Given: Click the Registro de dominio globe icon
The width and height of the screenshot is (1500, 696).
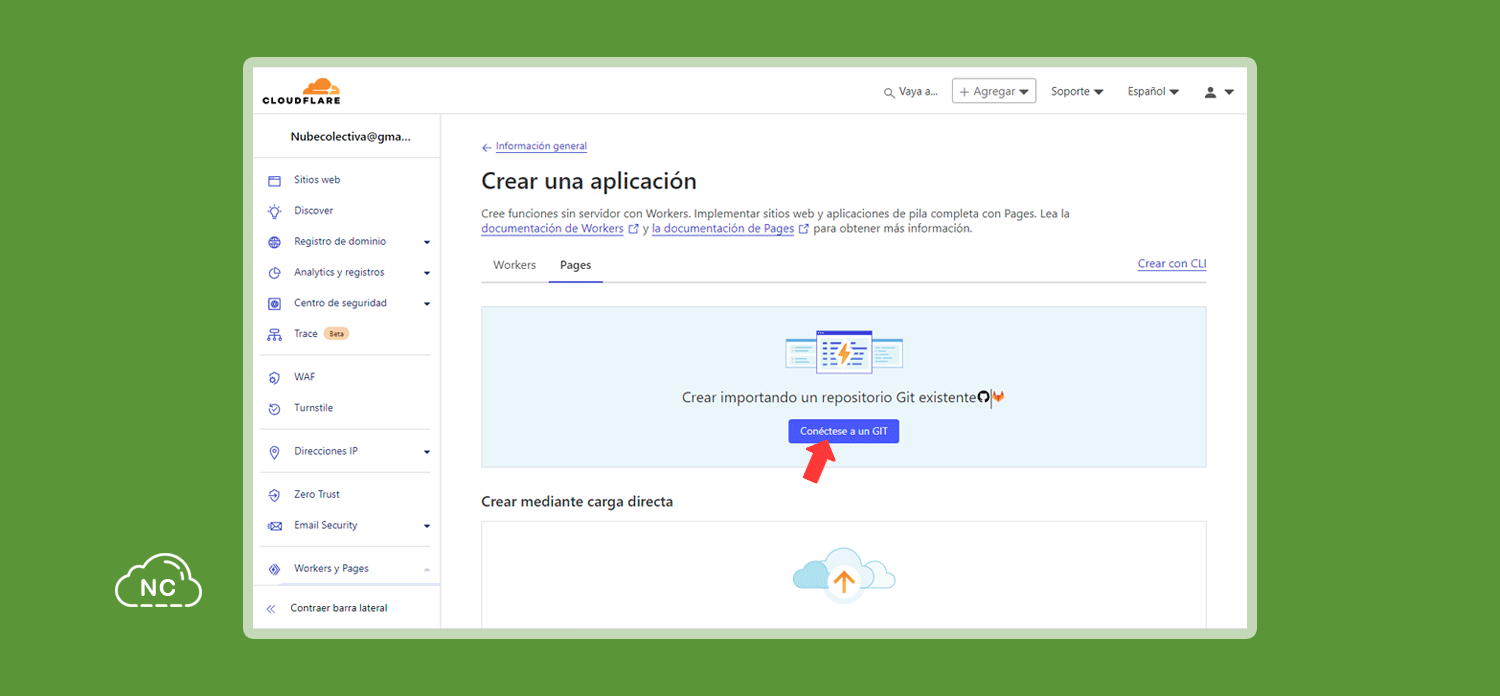Looking at the screenshot, I should [x=274, y=242].
